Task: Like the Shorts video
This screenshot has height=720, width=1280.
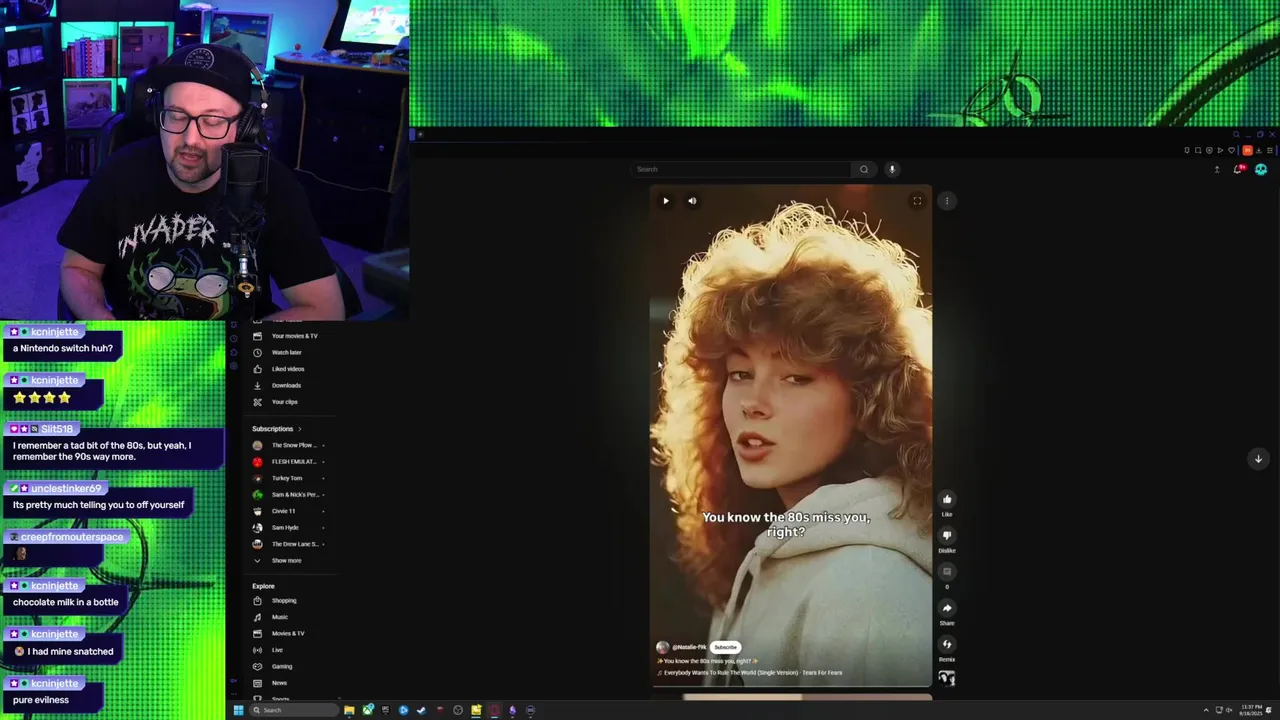Action: pos(947,499)
